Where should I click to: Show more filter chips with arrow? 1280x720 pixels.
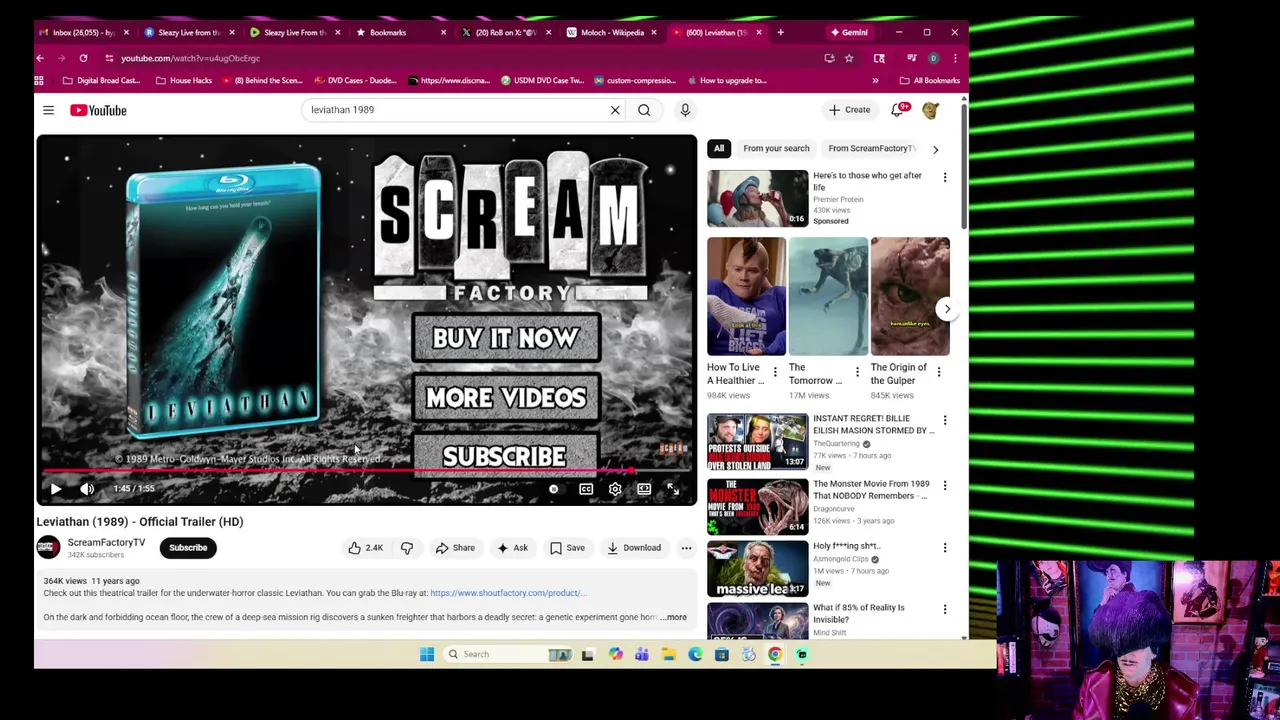pos(935,149)
